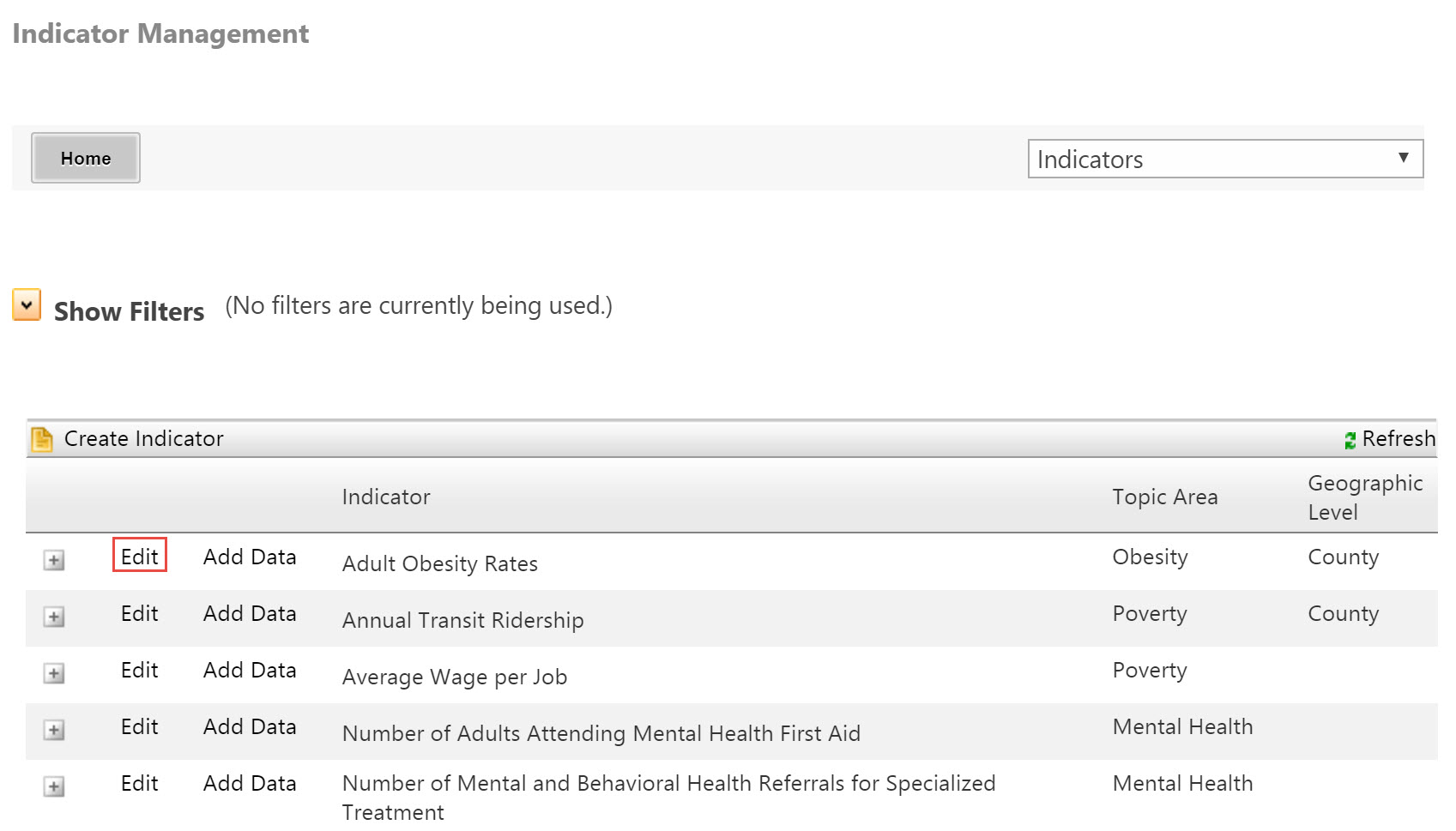Expand the Adult Obesity Rates row
This screenshot has width=1456, height=831.
point(54,560)
